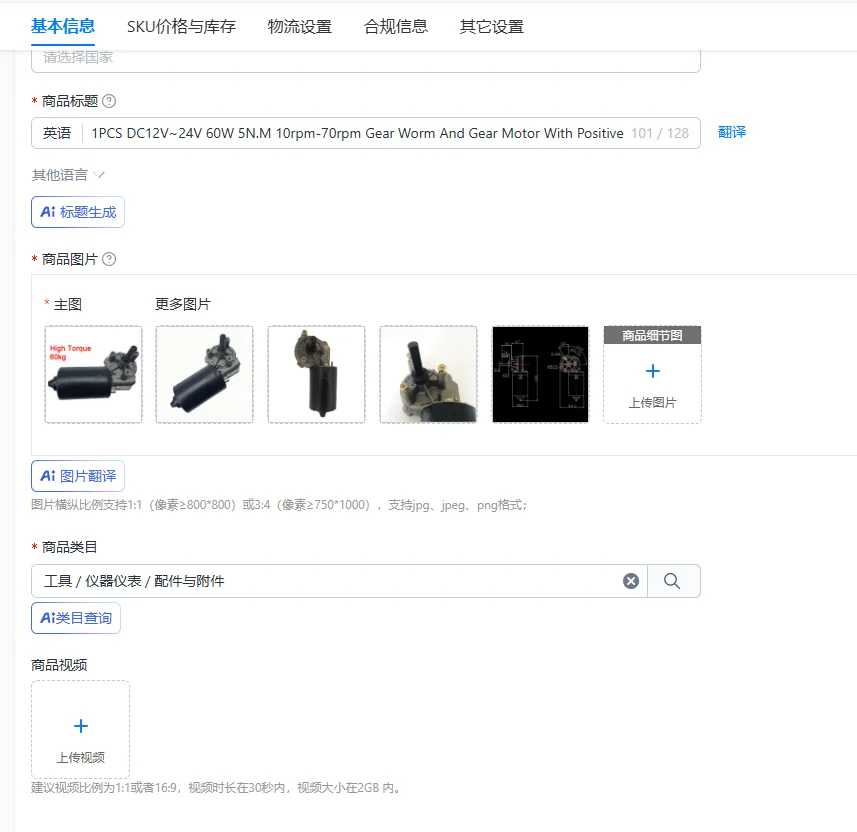Click help icon beside 商品标题
Image resolution: width=857 pixels, height=832 pixels.
click(x=109, y=101)
